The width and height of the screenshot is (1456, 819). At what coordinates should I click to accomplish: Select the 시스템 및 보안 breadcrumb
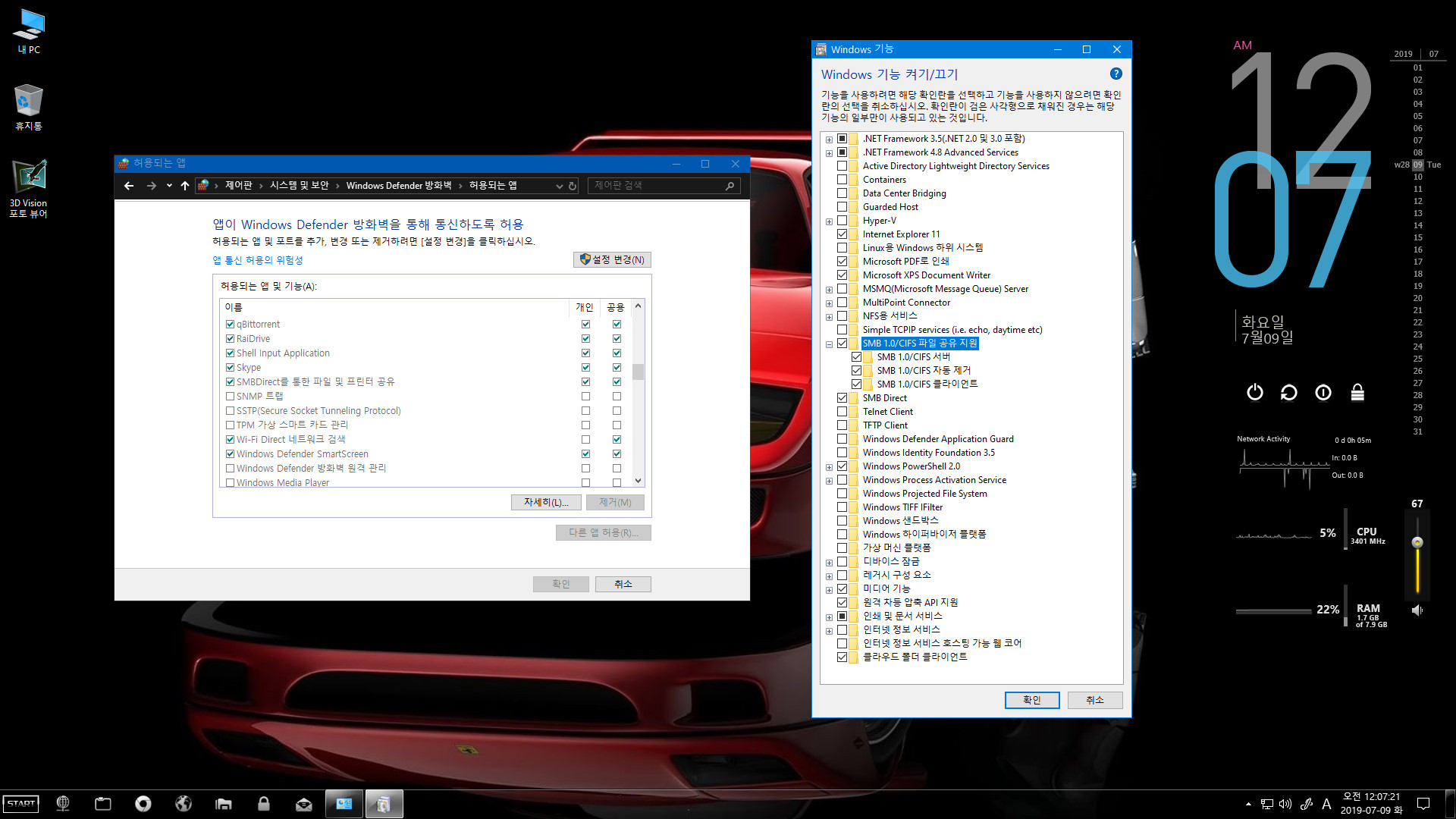300,186
